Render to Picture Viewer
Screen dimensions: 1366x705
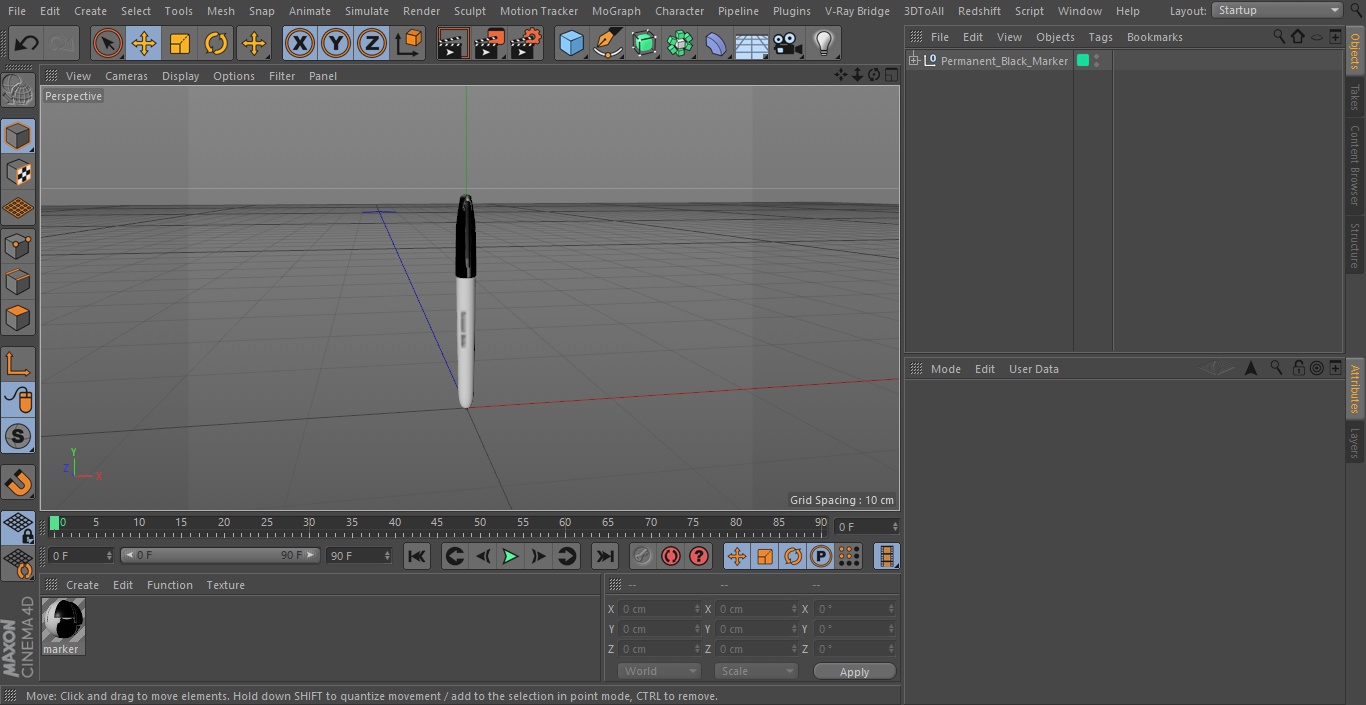click(489, 43)
